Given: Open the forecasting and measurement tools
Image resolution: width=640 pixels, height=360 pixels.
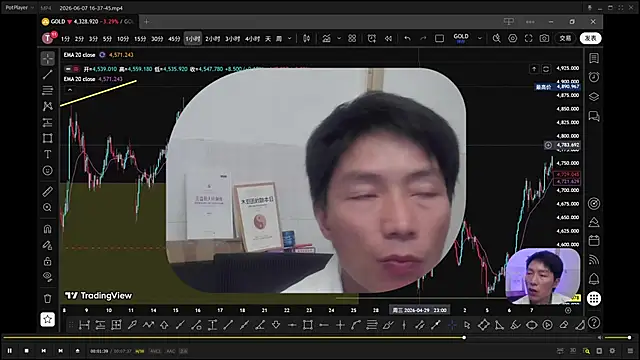Looking at the screenshot, I should (48, 122).
